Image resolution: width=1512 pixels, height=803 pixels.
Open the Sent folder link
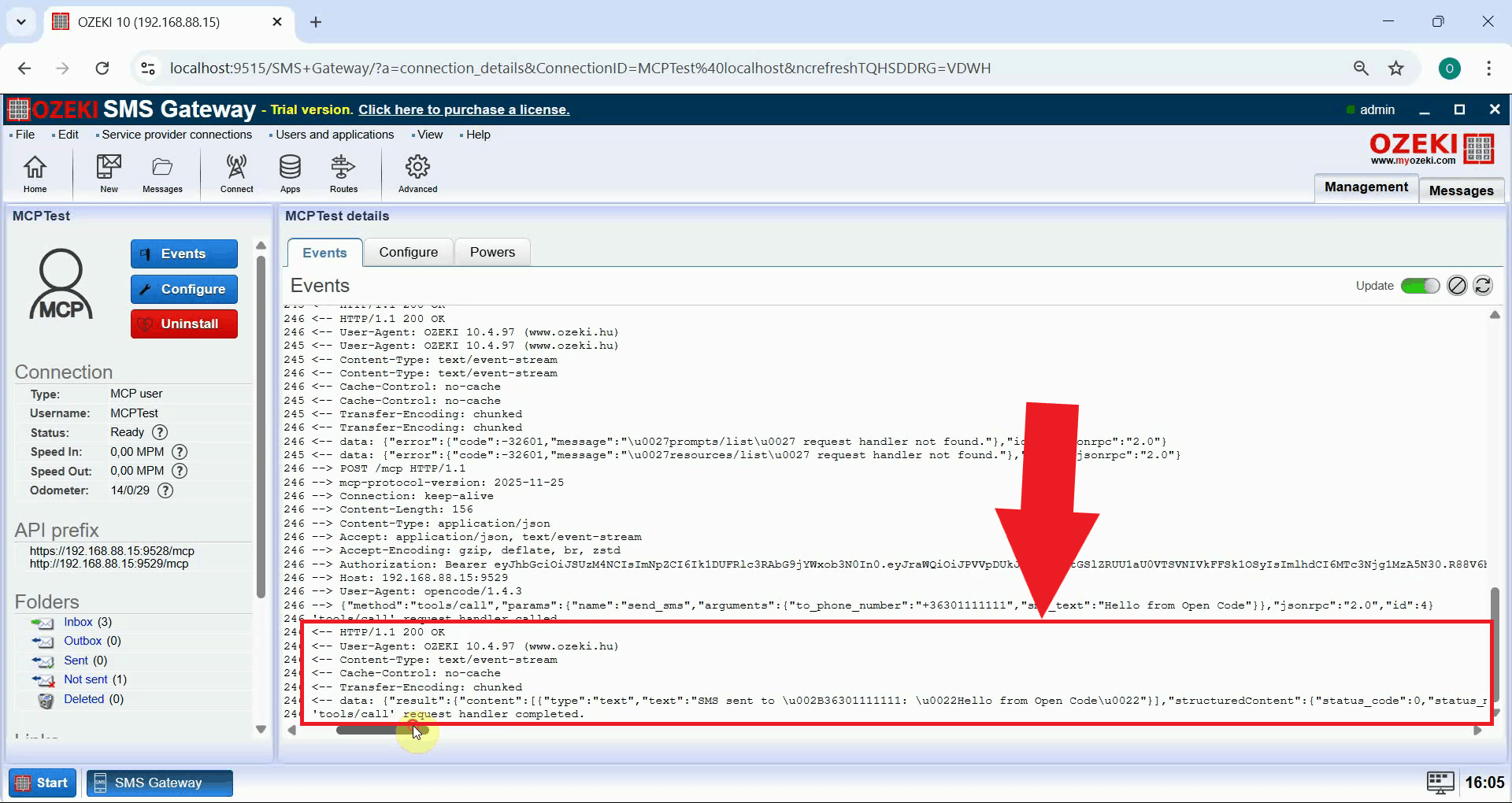coord(76,661)
